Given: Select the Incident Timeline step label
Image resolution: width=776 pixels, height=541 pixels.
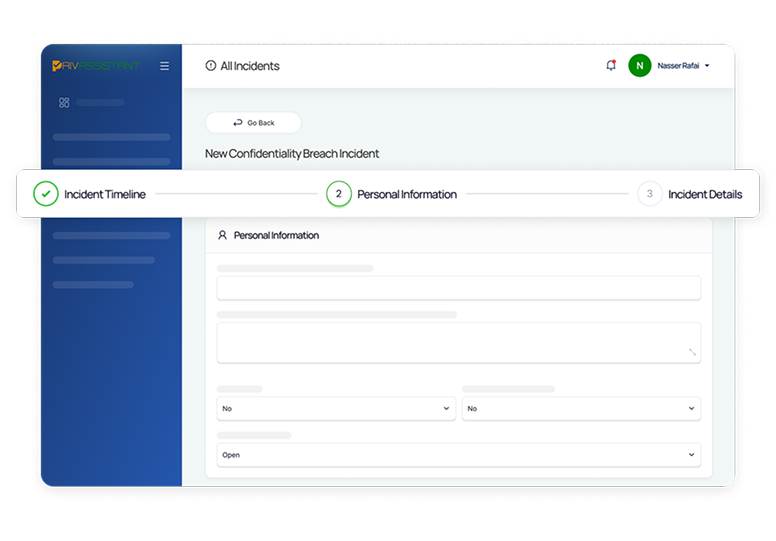Looking at the screenshot, I should [x=104, y=194].
